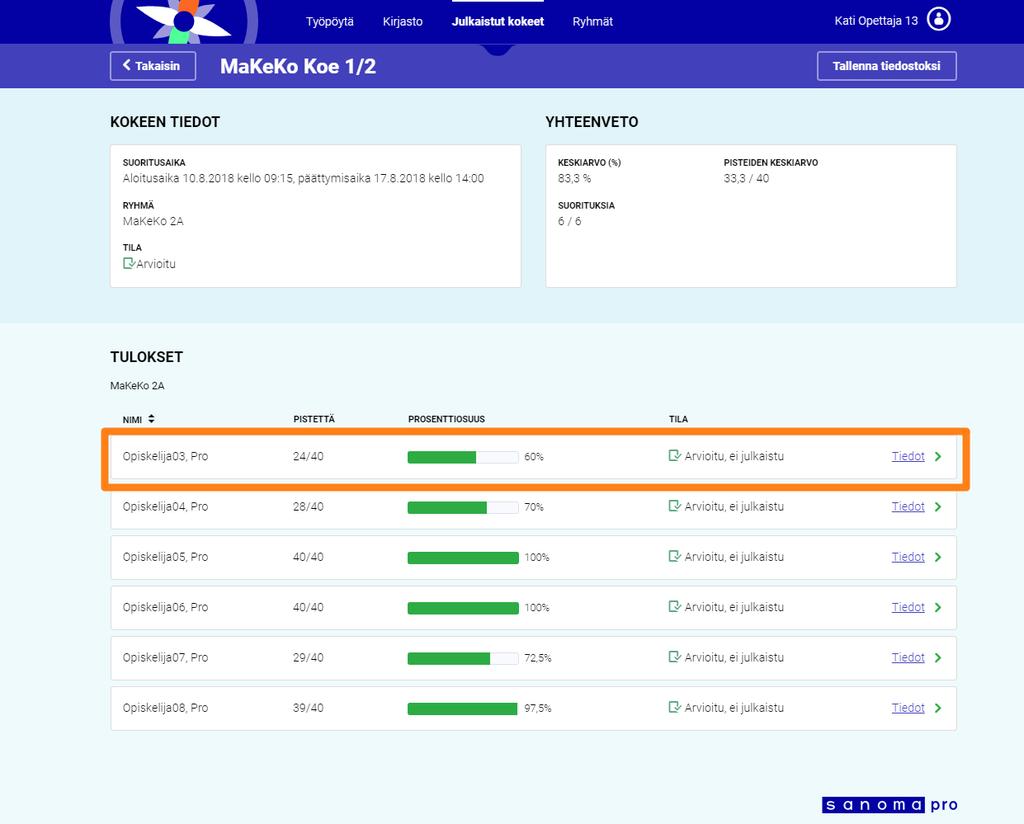Open Tiedot link for Opiskelija06

[908, 607]
